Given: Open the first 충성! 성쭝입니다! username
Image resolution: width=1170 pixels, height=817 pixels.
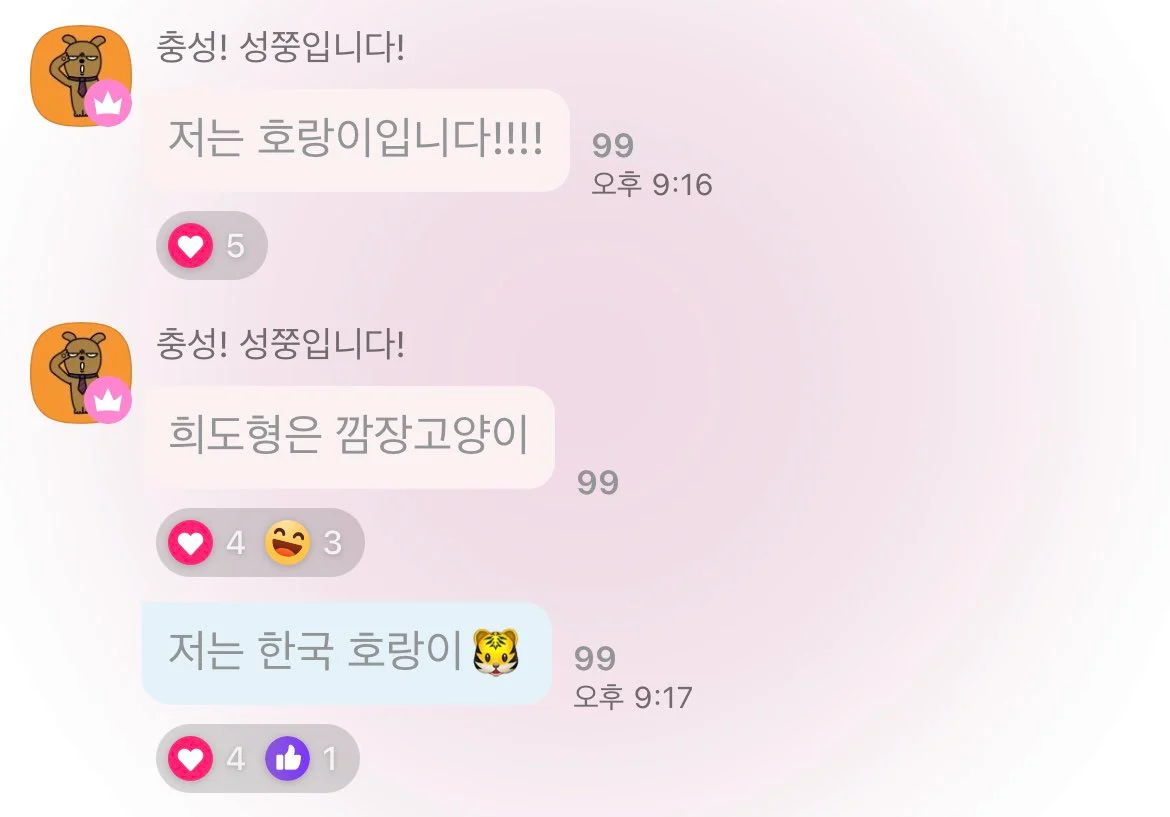Looking at the screenshot, I should coord(281,48).
